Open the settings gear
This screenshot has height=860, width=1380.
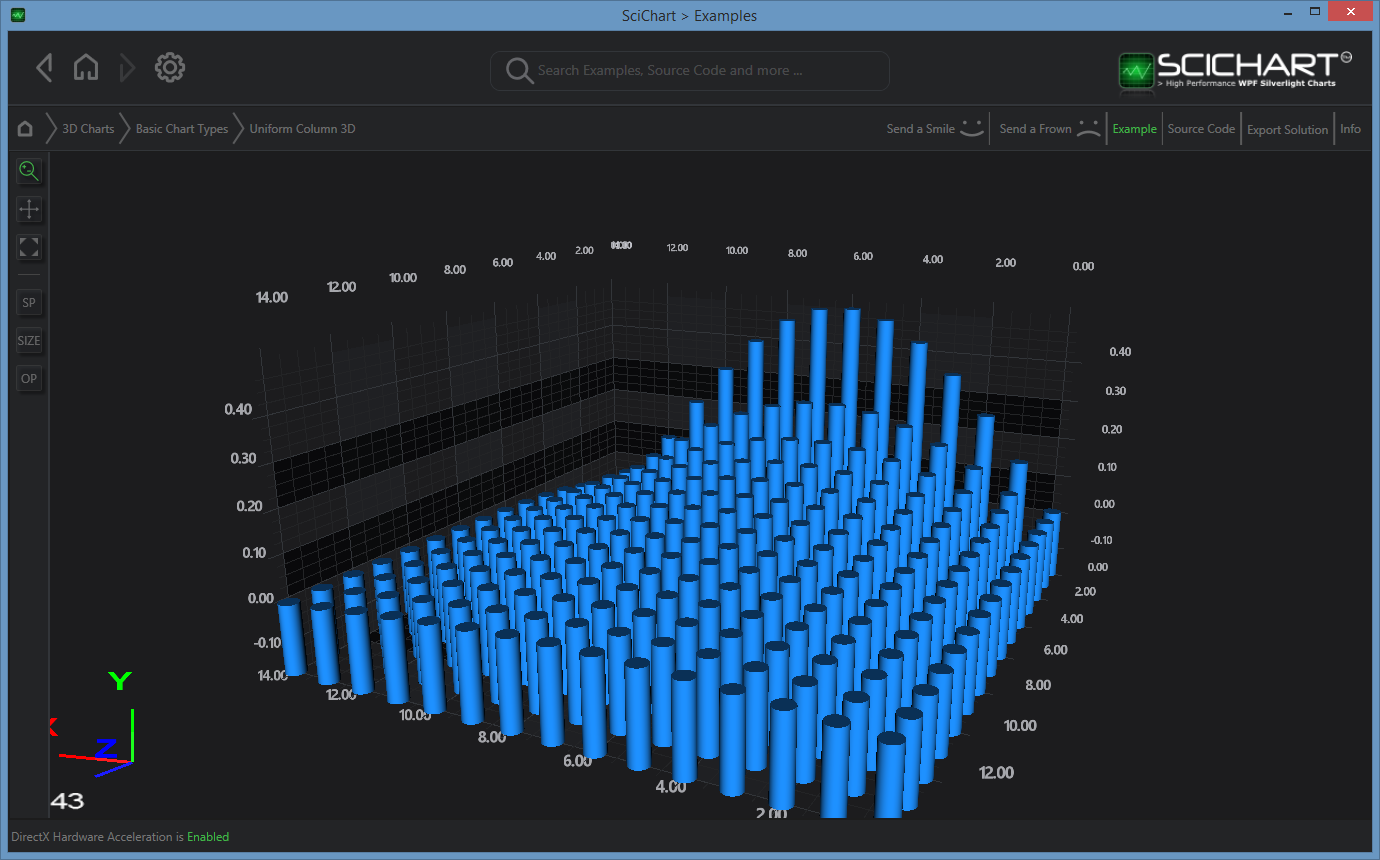coord(170,68)
